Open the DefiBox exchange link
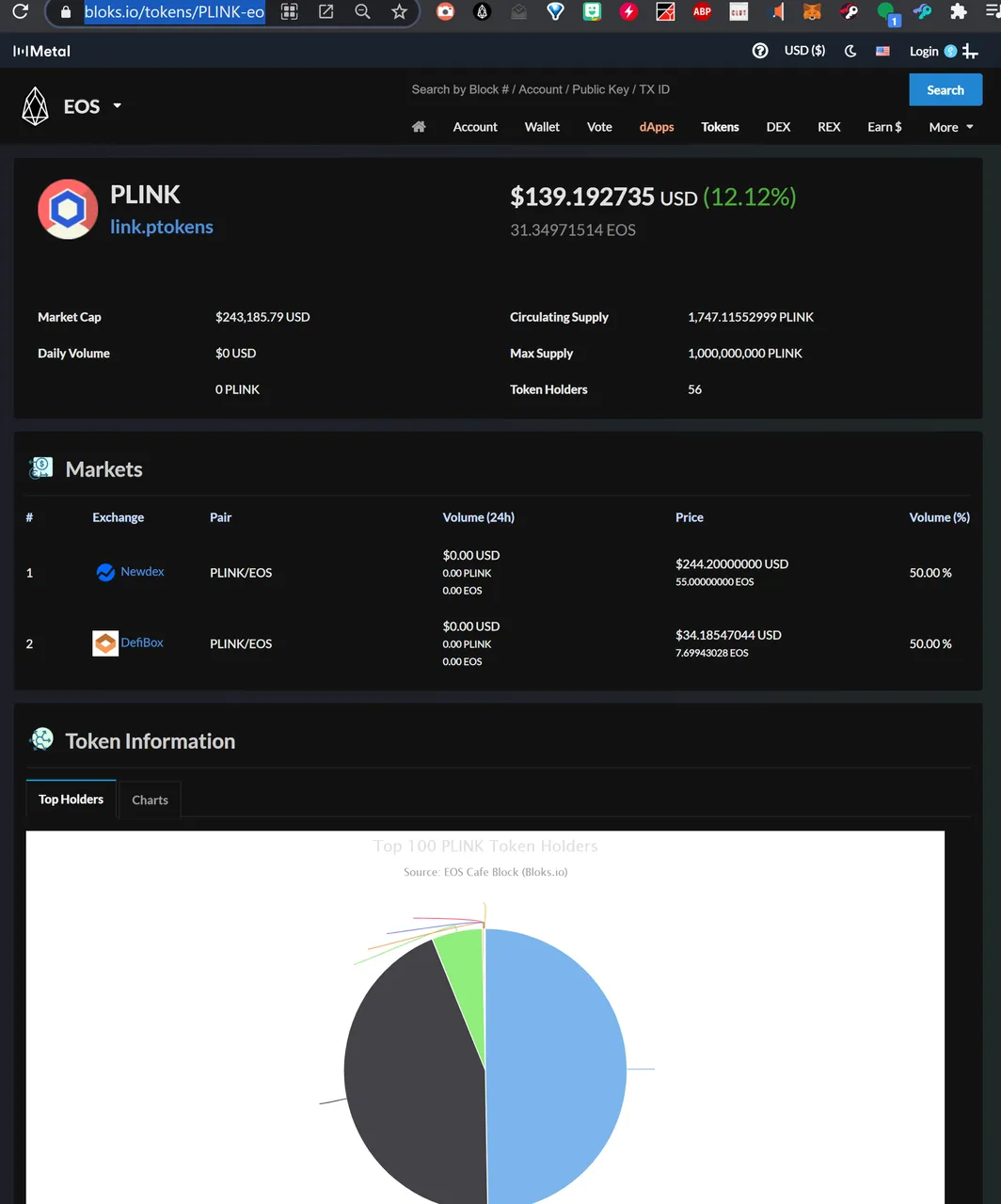The height and width of the screenshot is (1204, 1001). point(142,642)
